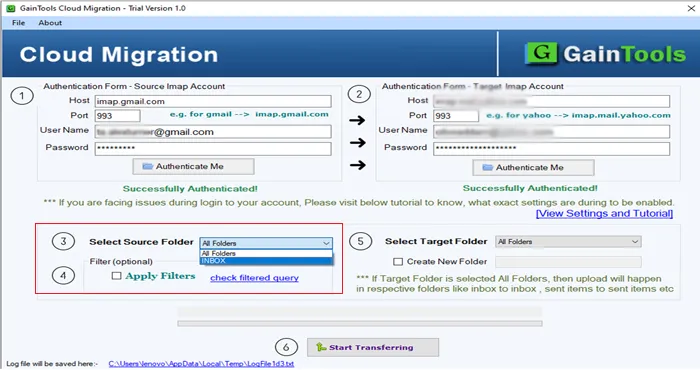The image size is (700, 370).
Task: Open the log file path link
Action: click(201, 364)
